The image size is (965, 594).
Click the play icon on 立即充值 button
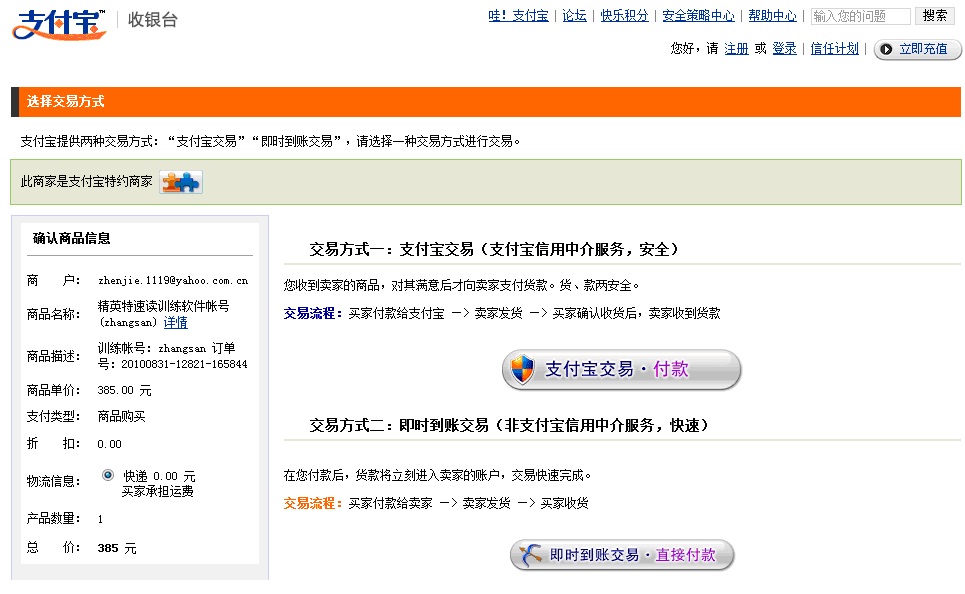[886, 49]
